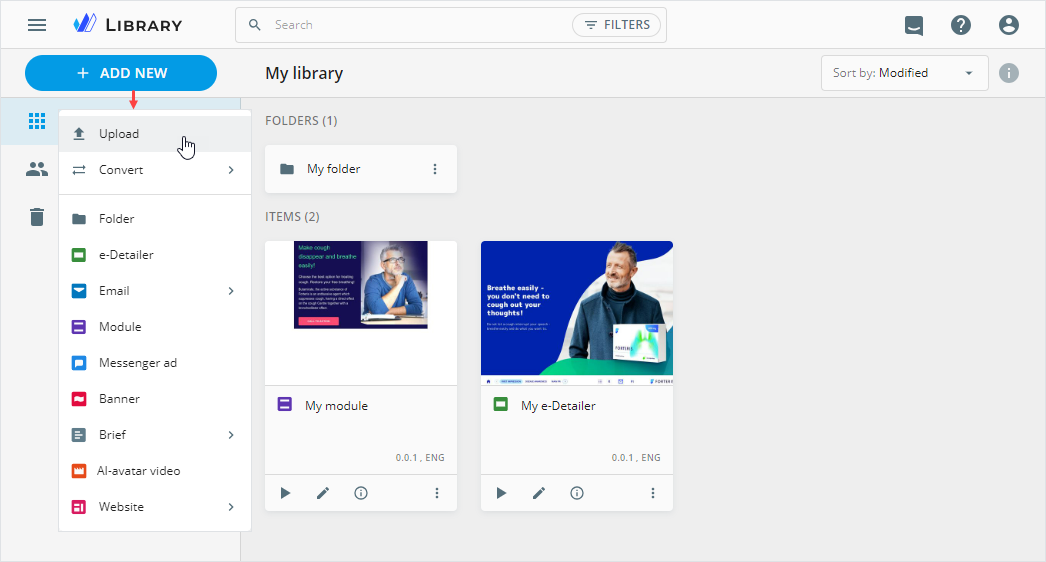Click the ADD NEW button
The height and width of the screenshot is (562, 1046).
pyautogui.click(x=121, y=73)
